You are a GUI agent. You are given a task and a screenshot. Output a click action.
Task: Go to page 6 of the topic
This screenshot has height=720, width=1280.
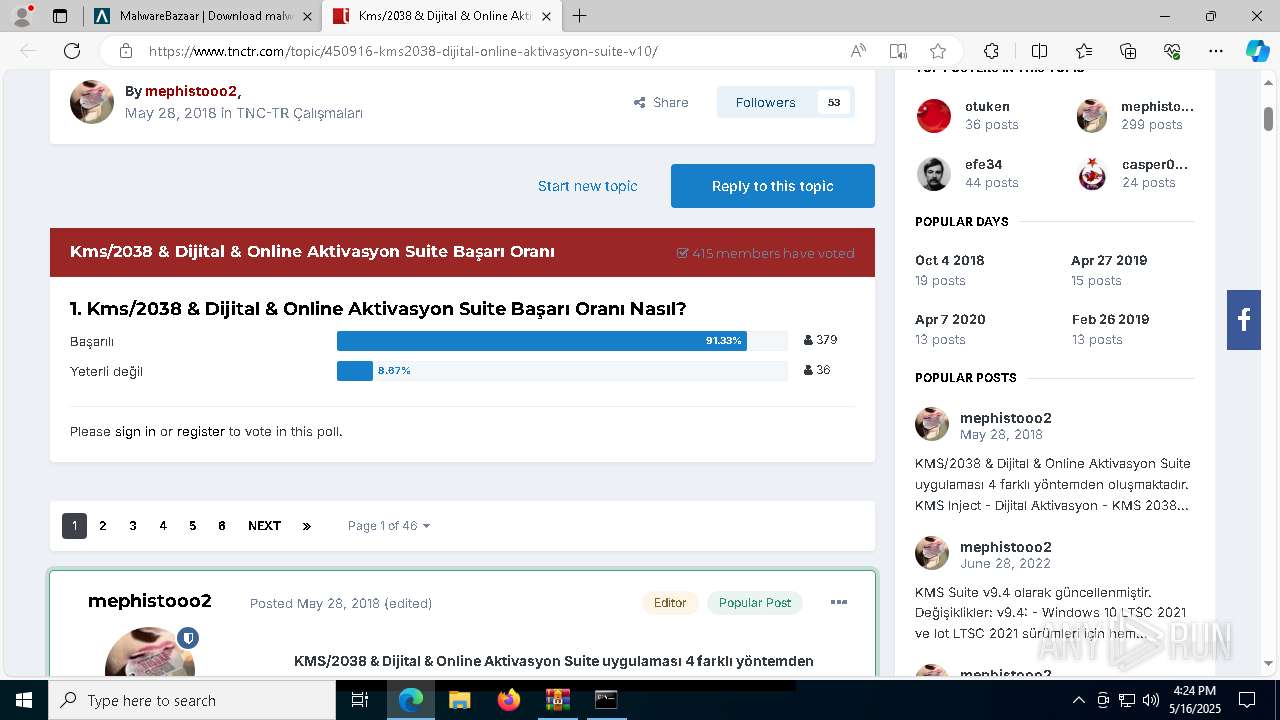point(222,526)
